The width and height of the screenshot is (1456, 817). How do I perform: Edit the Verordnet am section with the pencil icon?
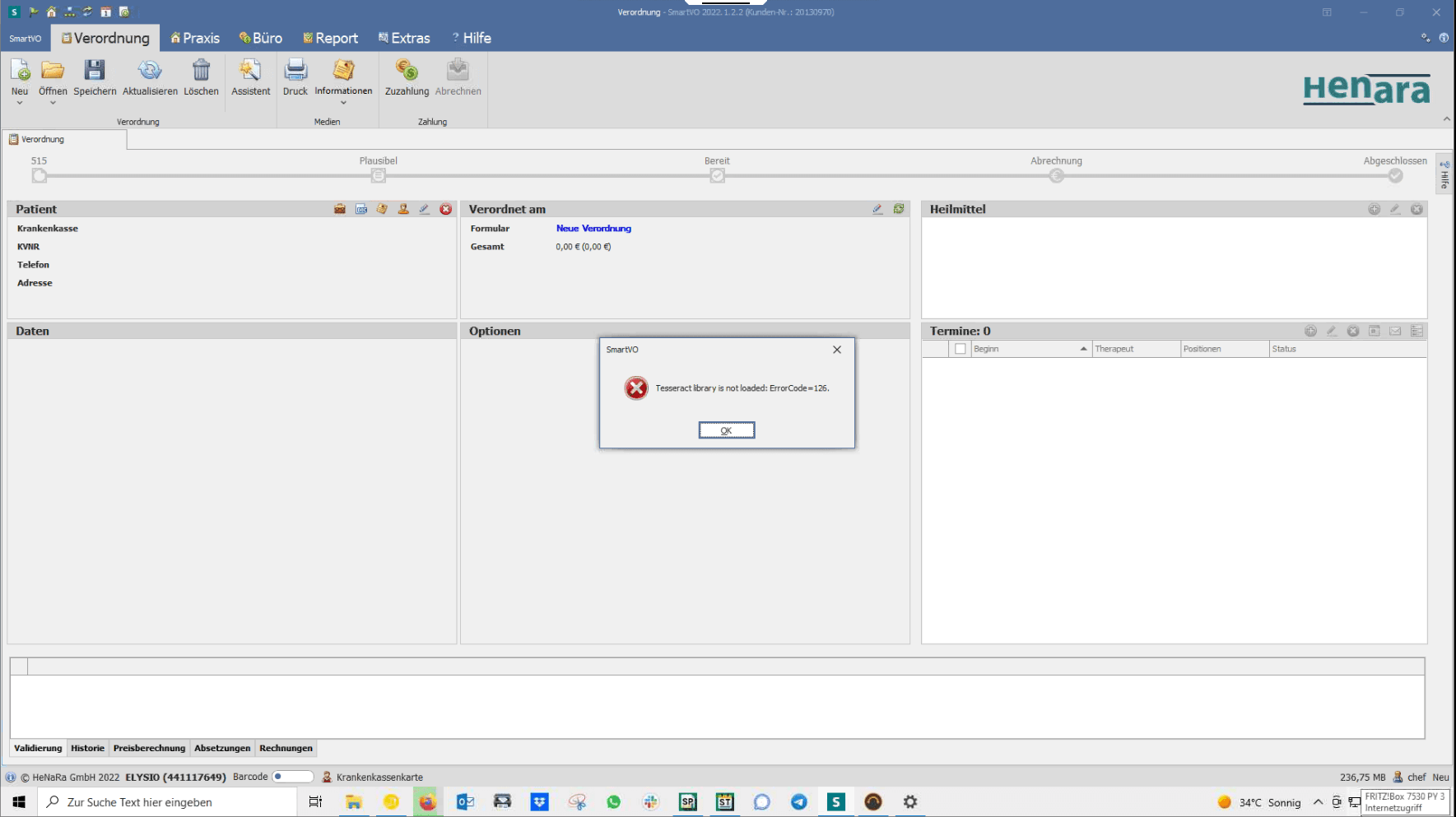tap(877, 209)
